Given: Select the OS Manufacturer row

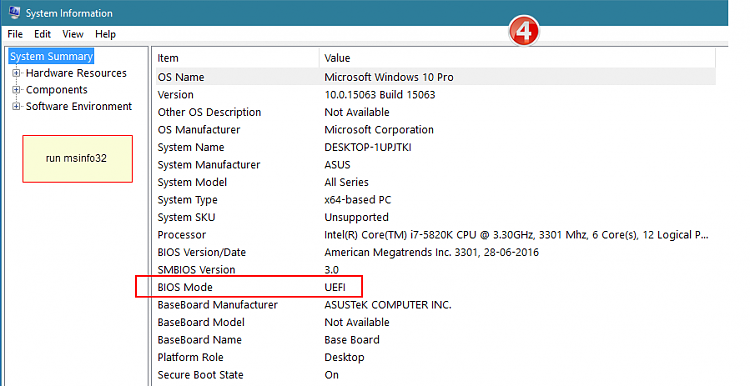Looking at the screenshot, I should click(x=436, y=130).
